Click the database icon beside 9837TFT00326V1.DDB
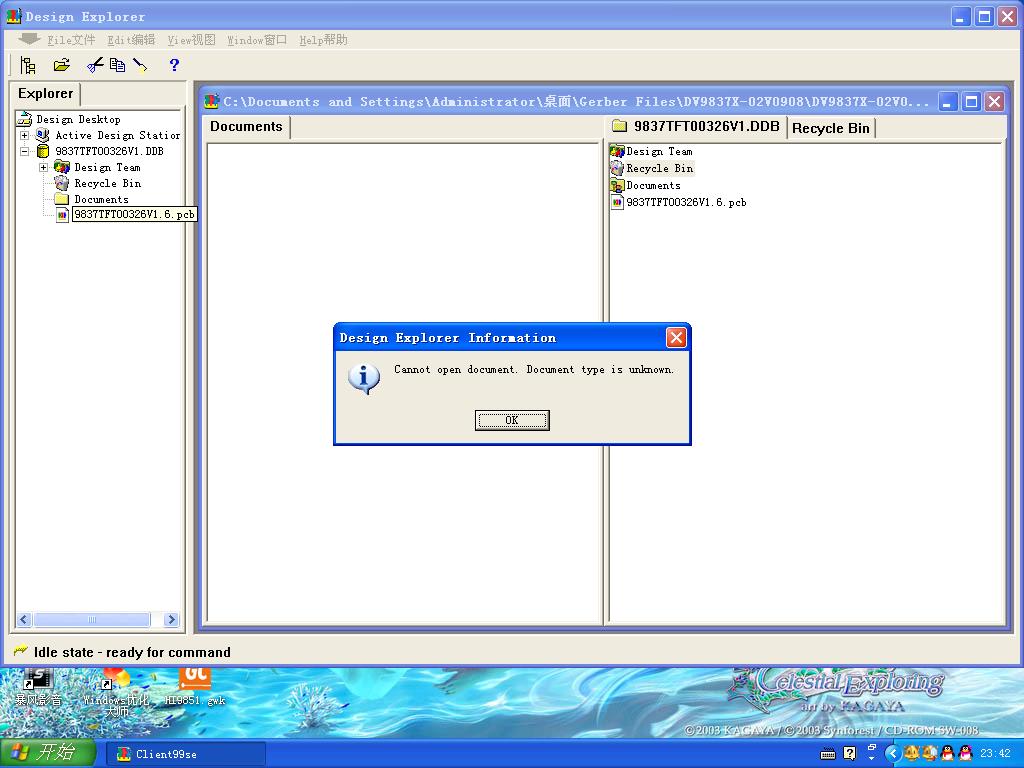Image resolution: width=1024 pixels, height=768 pixels. pyautogui.click(x=43, y=151)
